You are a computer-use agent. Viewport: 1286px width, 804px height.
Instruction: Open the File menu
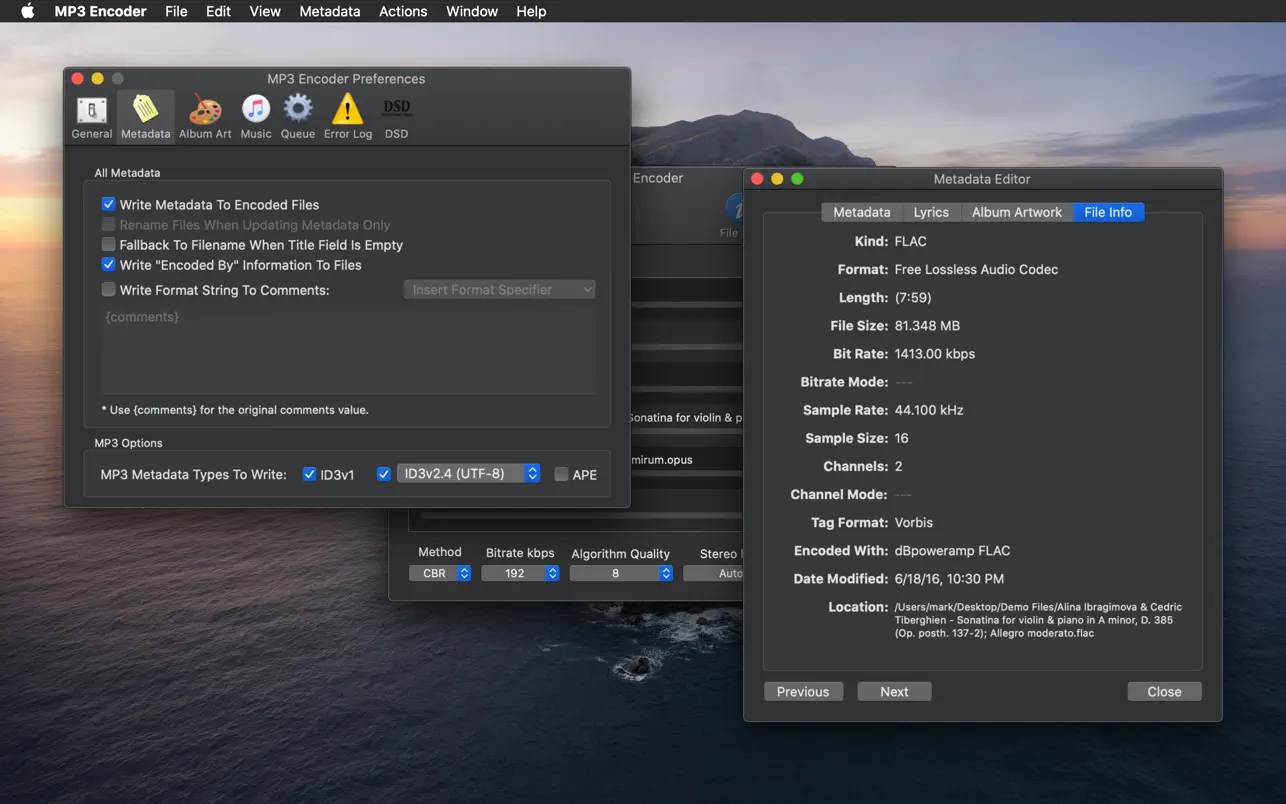point(176,11)
